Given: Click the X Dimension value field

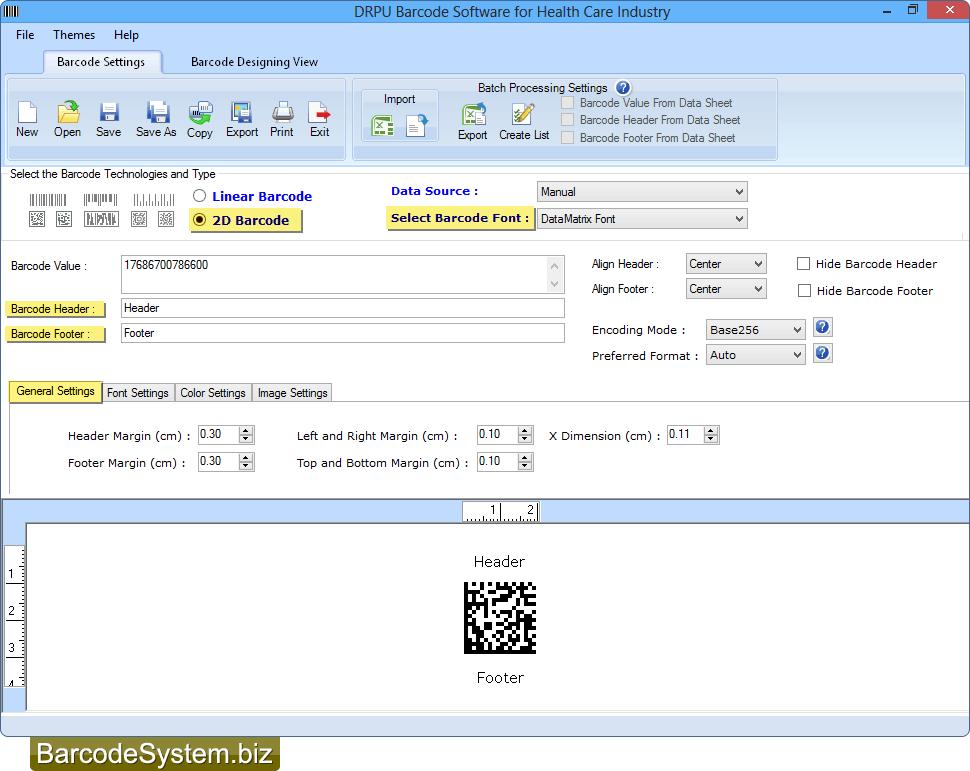Looking at the screenshot, I should pyautogui.click(x=685, y=435).
